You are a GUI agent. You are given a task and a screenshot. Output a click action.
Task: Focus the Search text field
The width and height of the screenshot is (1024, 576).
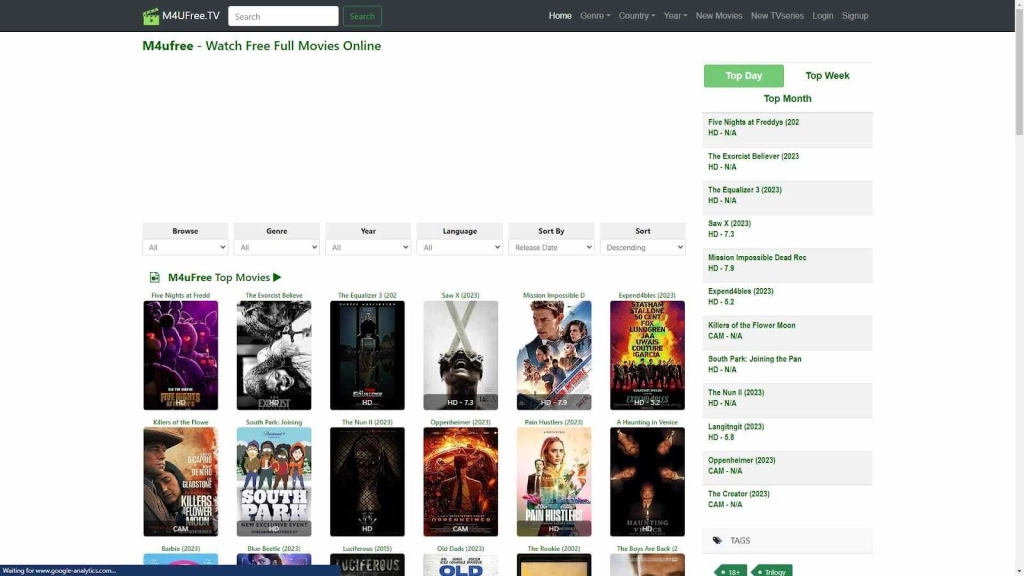(x=283, y=16)
